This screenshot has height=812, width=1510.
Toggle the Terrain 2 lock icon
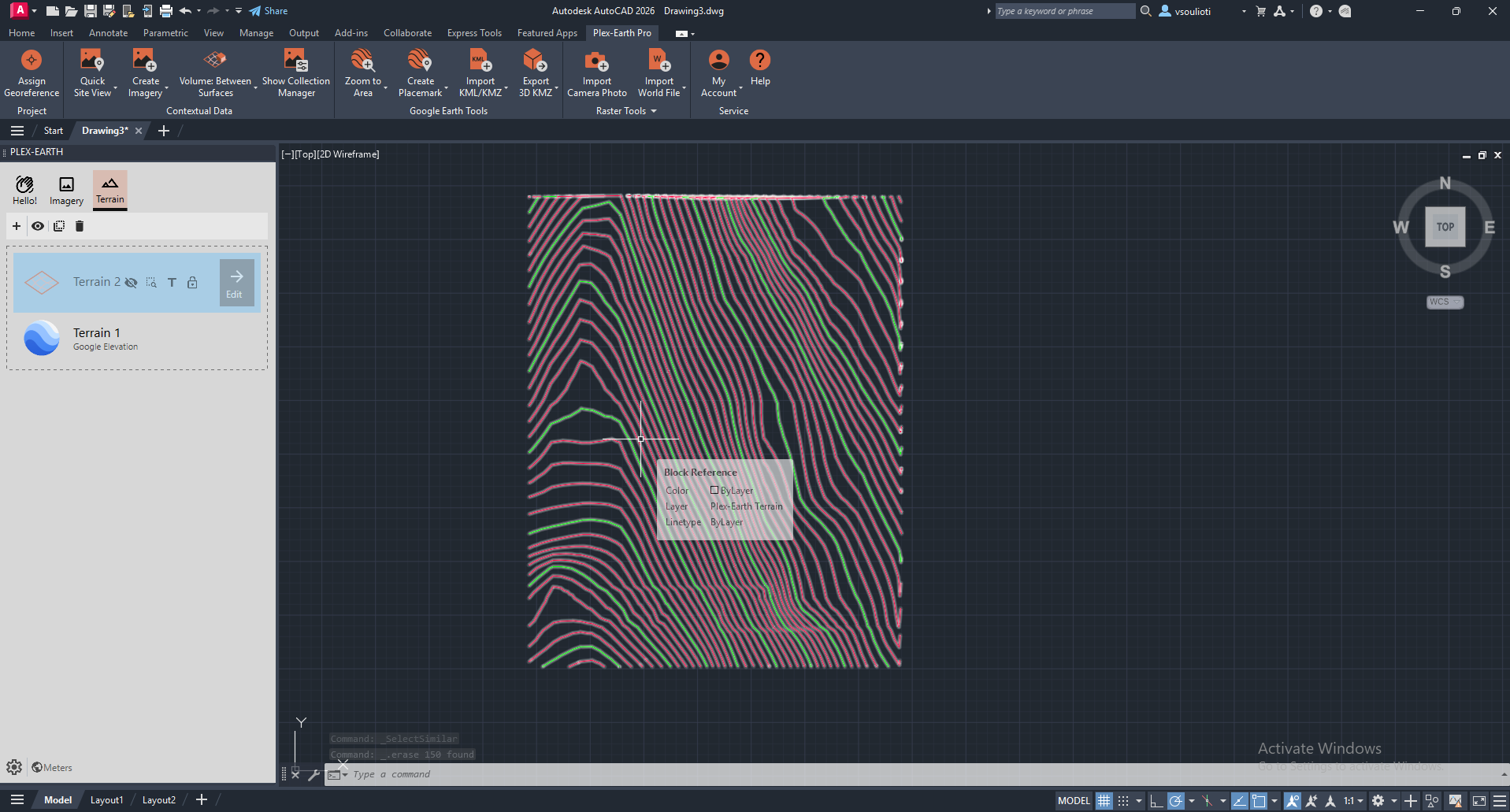(192, 282)
